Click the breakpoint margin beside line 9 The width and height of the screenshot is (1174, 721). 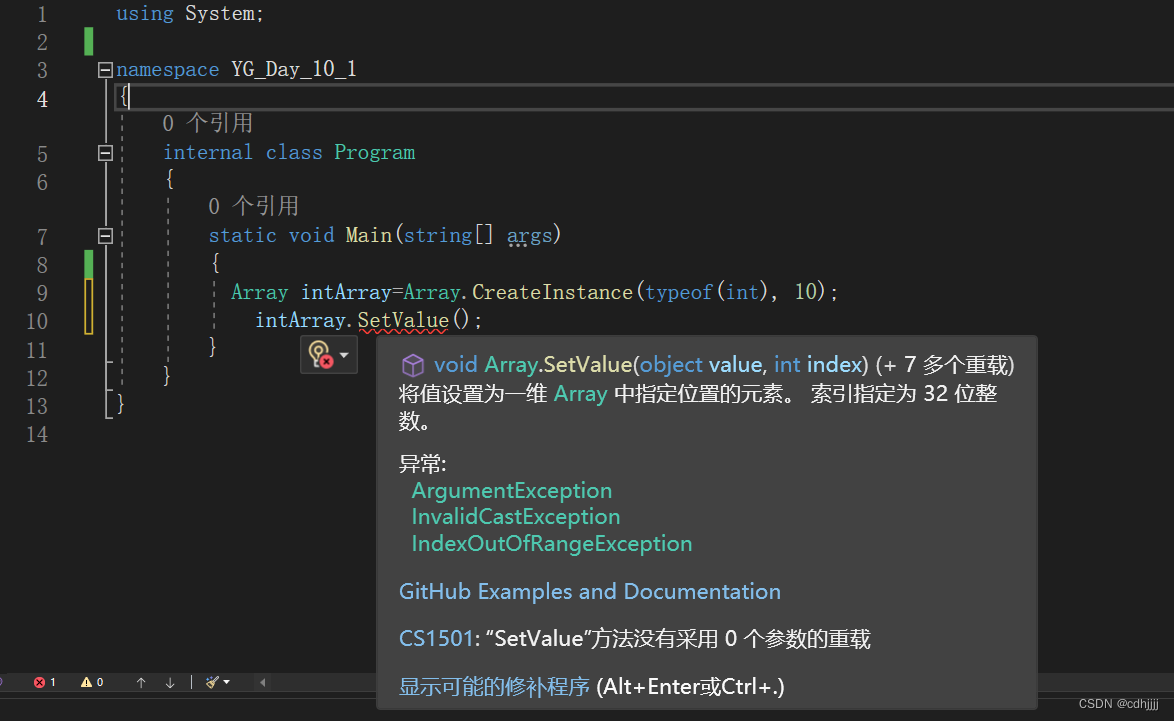coord(15,292)
